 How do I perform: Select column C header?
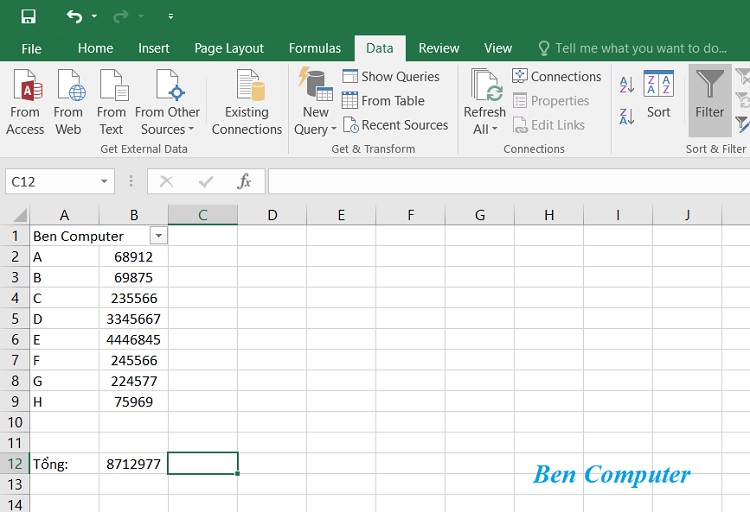pos(203,215)
